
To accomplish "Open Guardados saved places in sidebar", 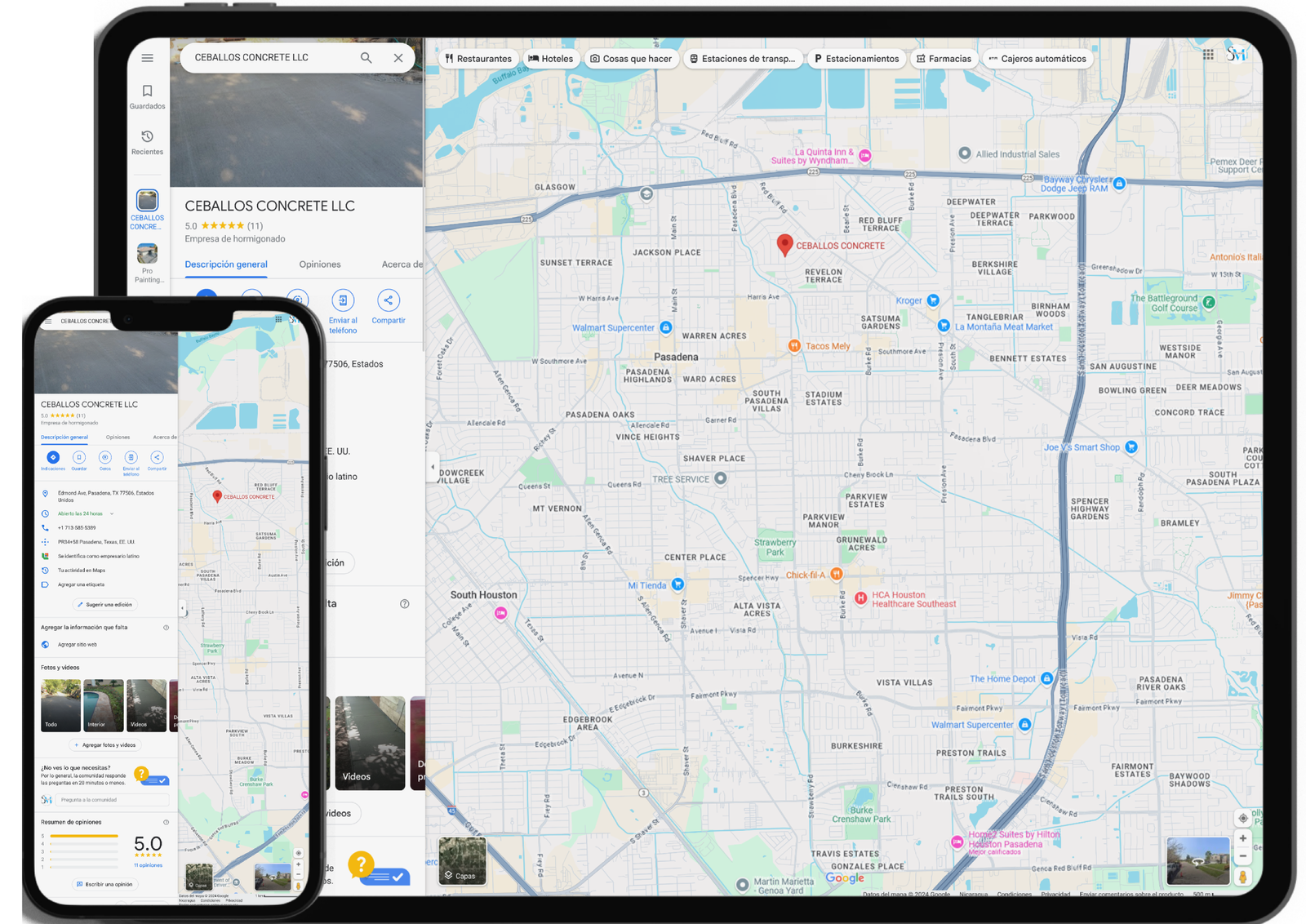I will (147, 96).
